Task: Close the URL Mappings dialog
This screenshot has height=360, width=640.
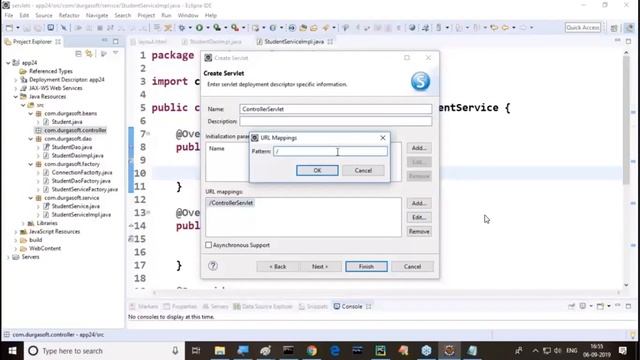Action: pyautogui.click(x=383, y=138)
